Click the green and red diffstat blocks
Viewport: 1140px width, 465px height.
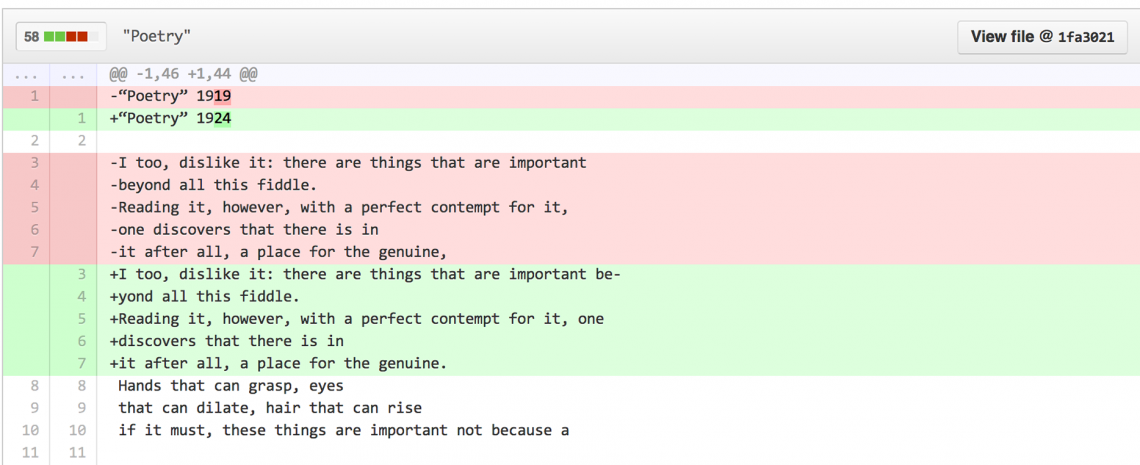tap(66, 37)
